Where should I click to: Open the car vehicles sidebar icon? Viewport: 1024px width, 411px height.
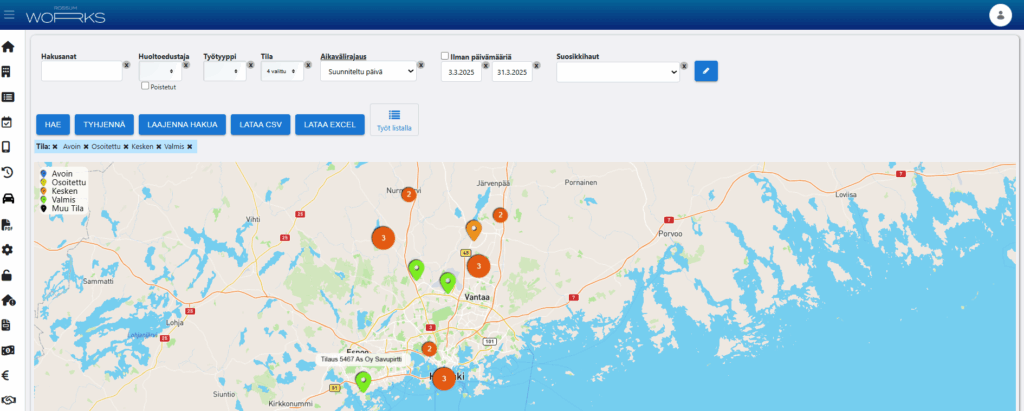tap(7, 197)
